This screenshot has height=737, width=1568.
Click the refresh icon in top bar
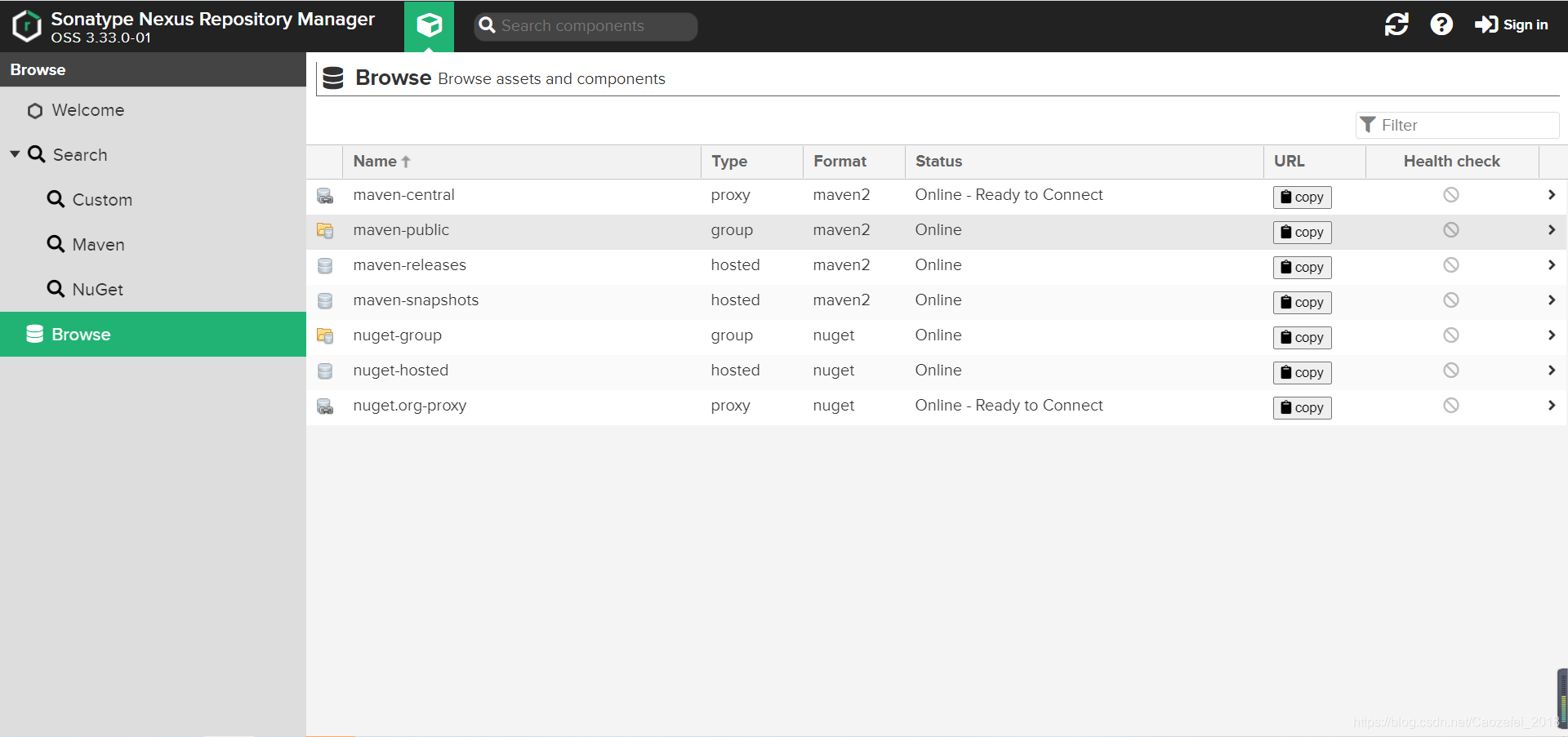(1396, 24)
